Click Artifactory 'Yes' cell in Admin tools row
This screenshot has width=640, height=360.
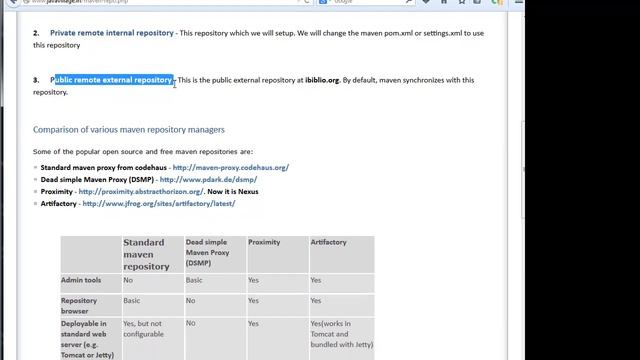click(x=342, y=283)
